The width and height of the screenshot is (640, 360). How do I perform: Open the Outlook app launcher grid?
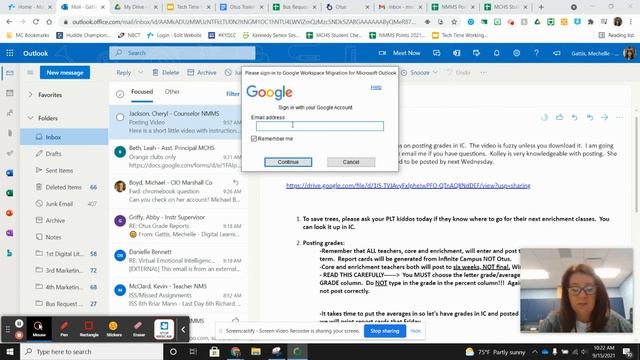[10, 53]
